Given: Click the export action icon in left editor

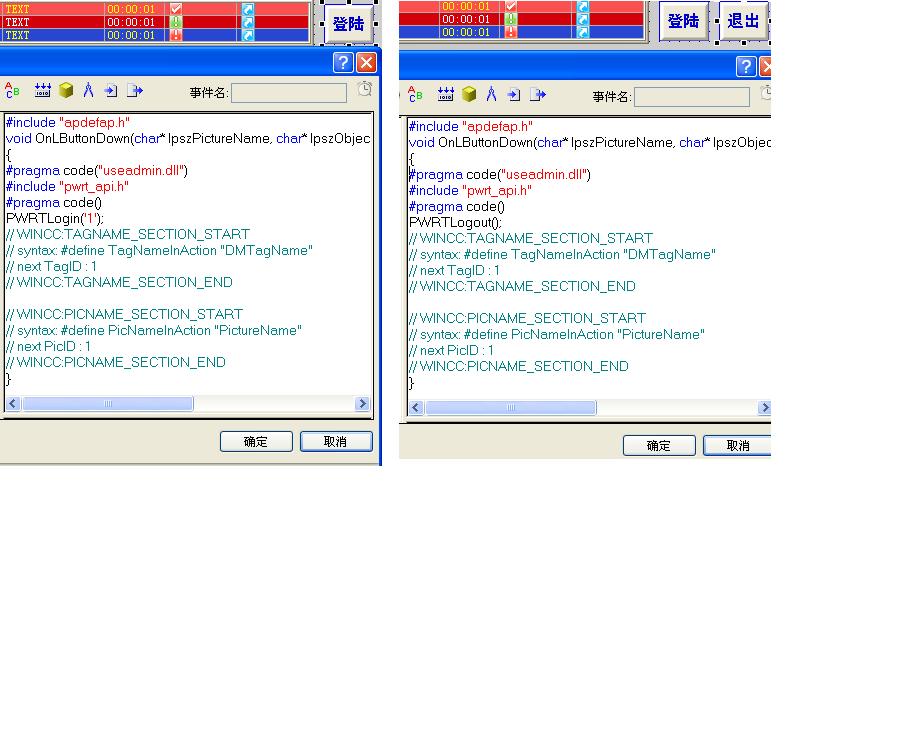Looking at the screenshot, I should (x=135, y=90).
